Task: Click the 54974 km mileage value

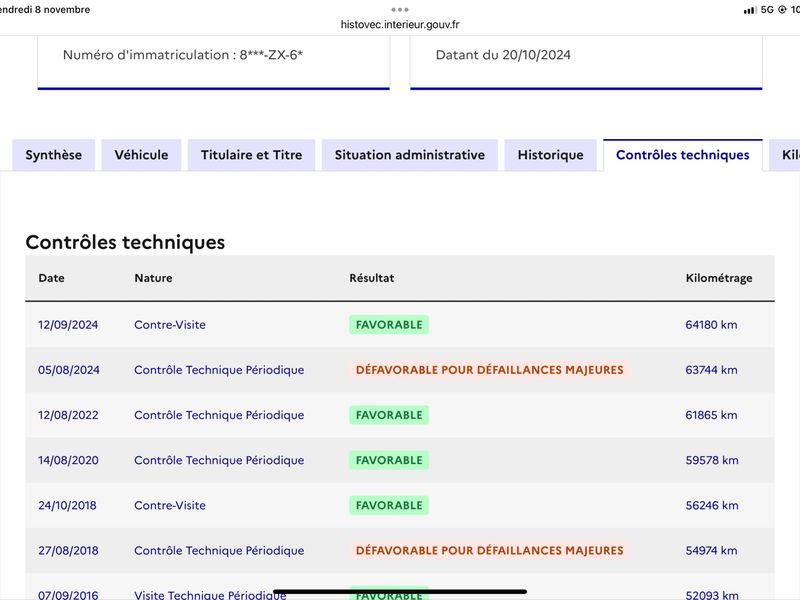Action: (712, 551)
